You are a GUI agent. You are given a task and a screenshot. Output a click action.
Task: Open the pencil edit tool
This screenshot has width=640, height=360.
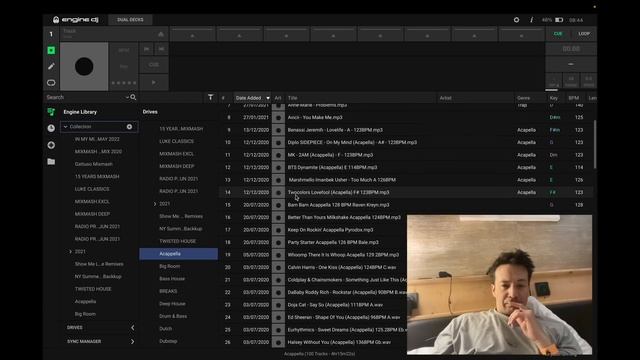click(51, 66)
